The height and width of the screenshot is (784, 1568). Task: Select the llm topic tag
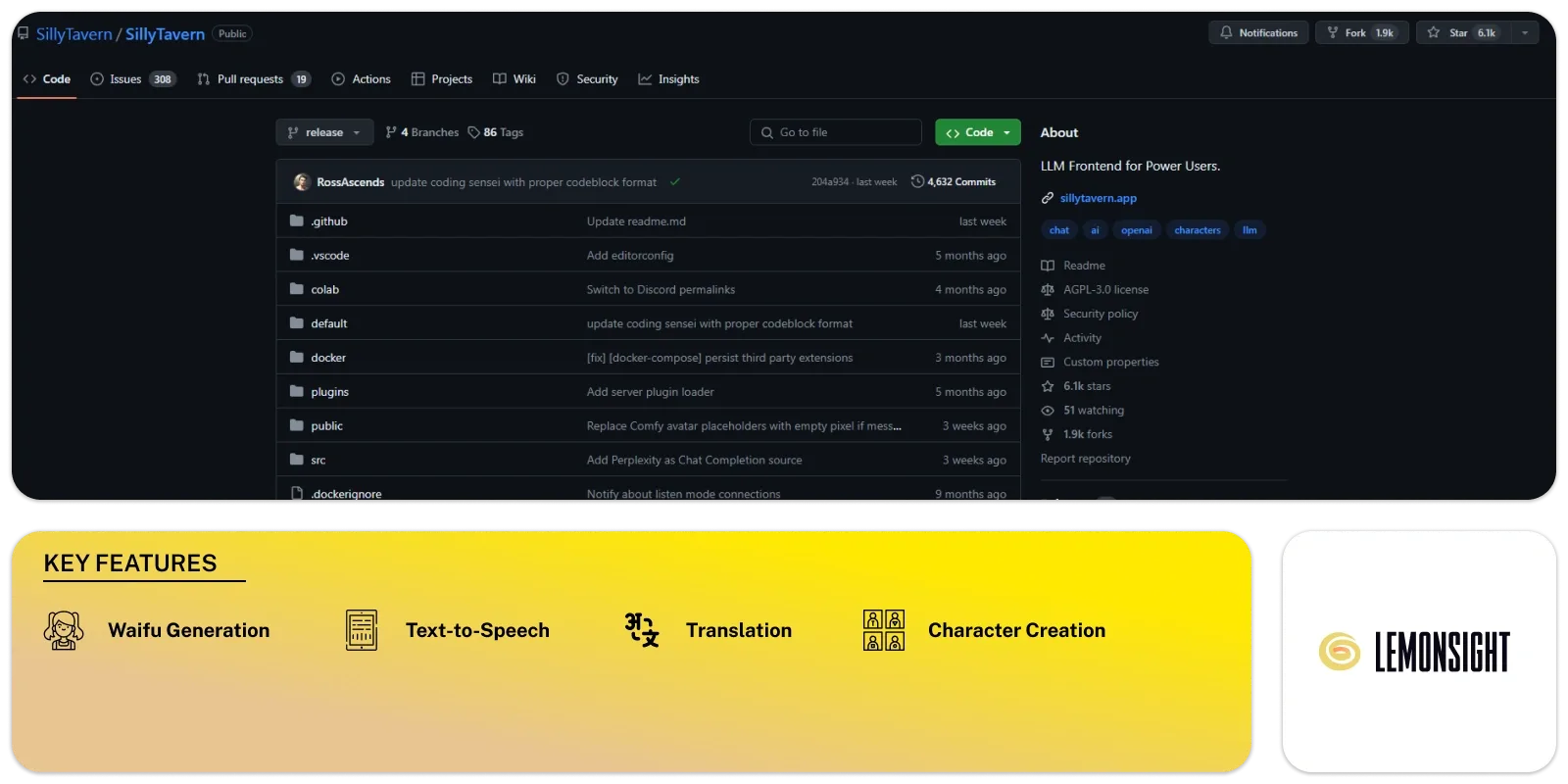(1249, 230)
